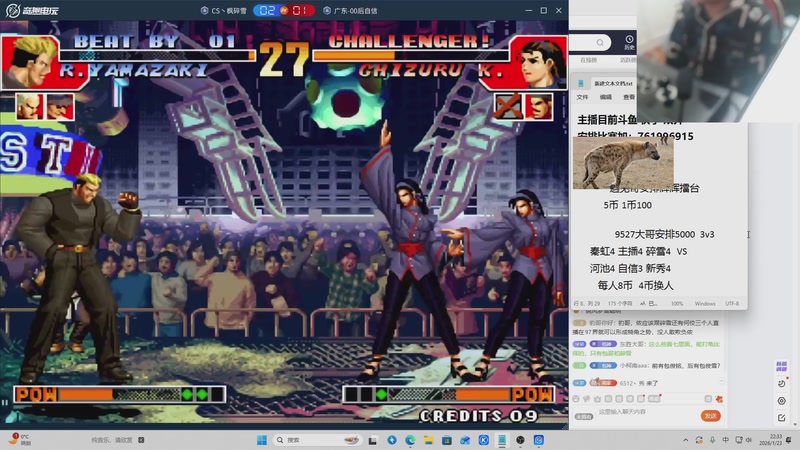The image size is (800, 450).
Task: Click the chat message from 小柯南aaa
Action: 646,365
